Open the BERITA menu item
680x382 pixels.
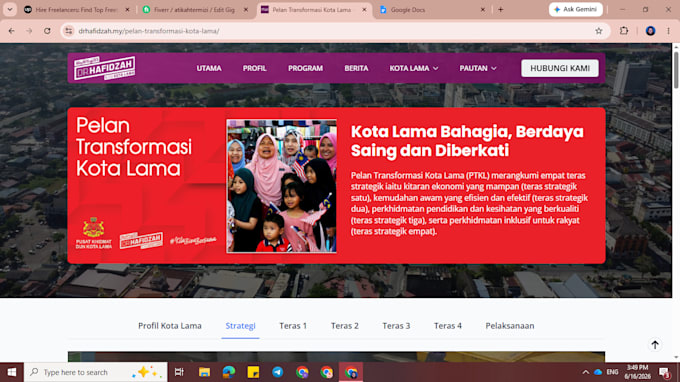coord(356,68)
